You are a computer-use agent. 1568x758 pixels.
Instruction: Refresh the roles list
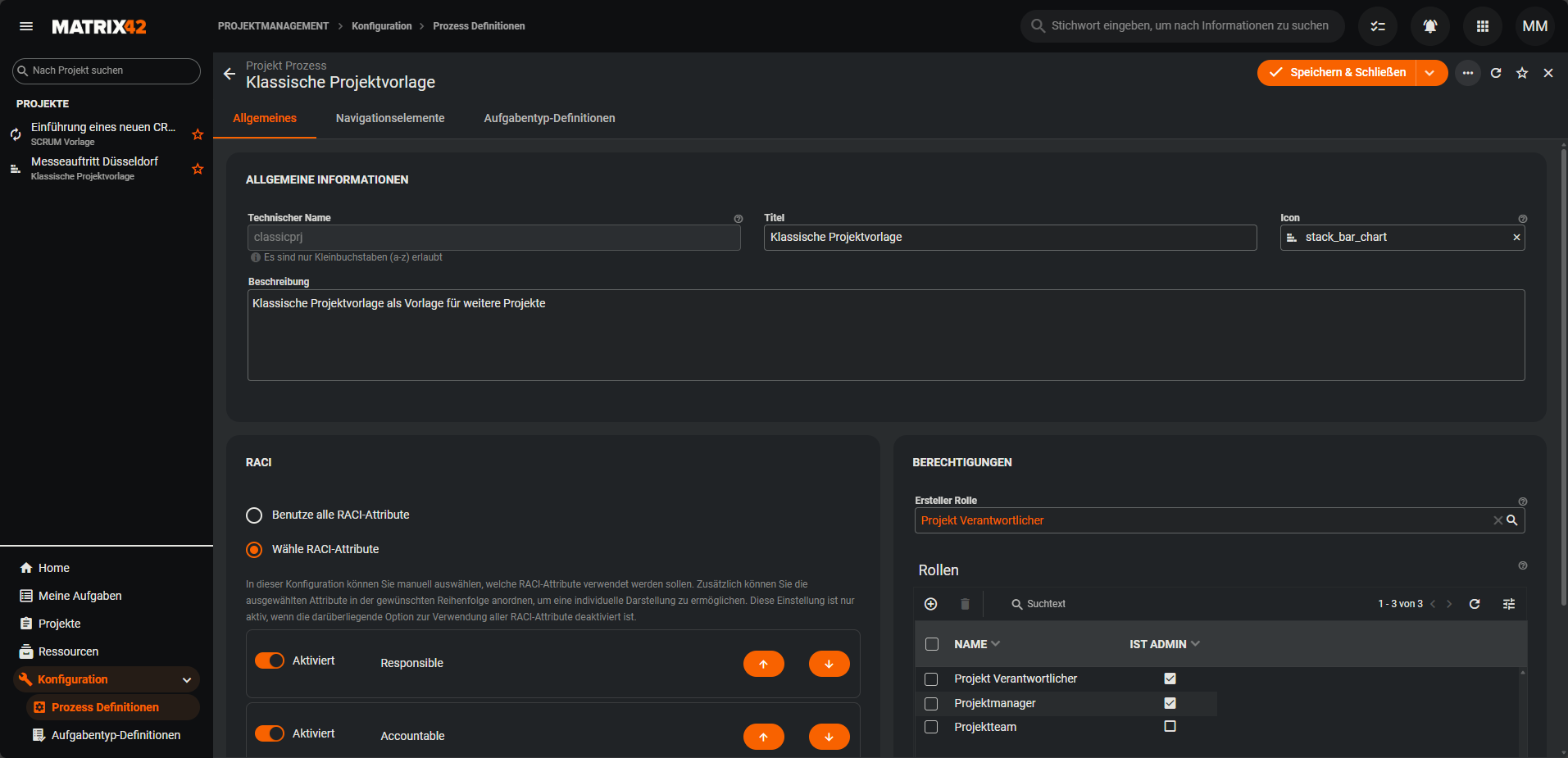(1475, 604)
